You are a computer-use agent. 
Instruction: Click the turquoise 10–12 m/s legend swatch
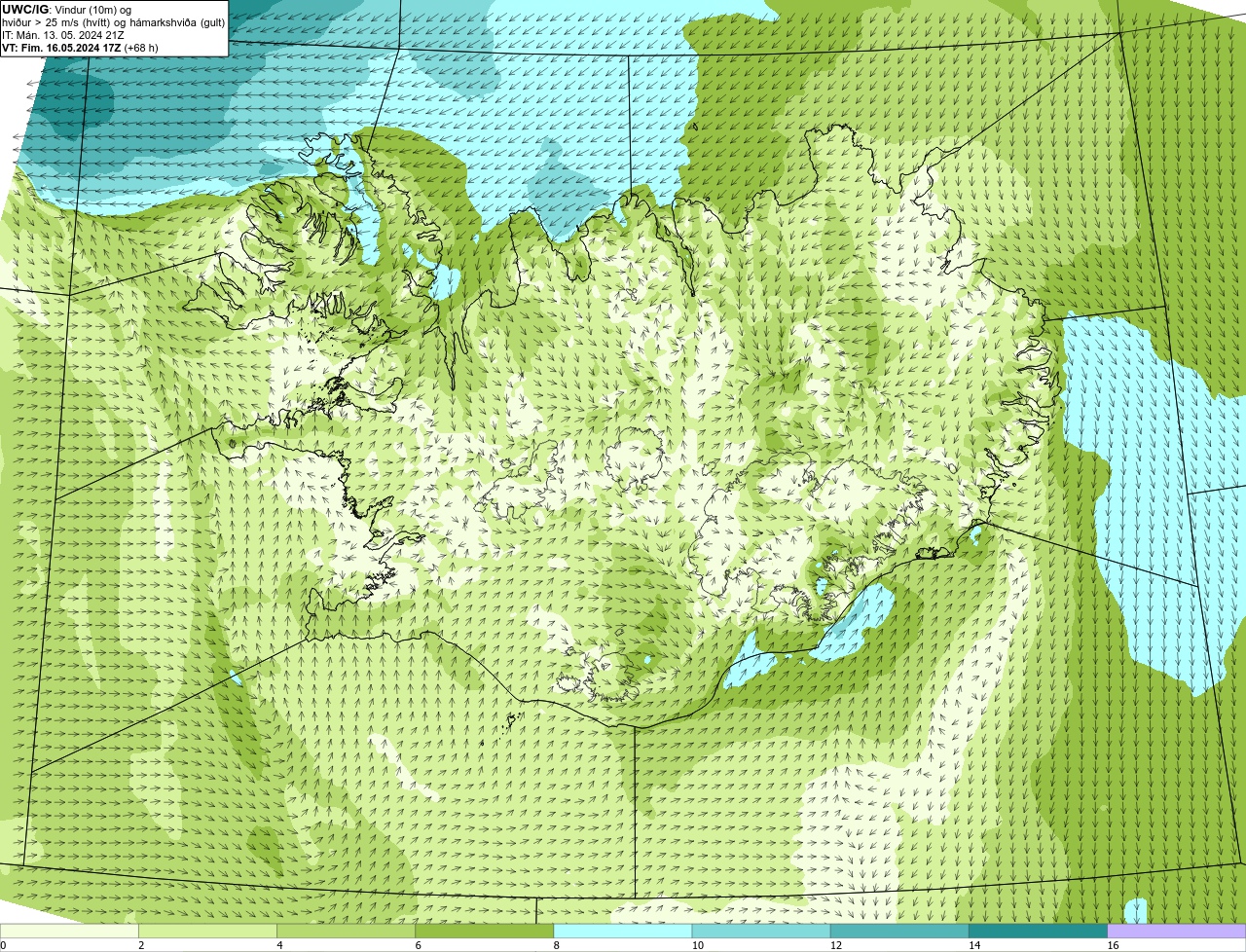(x=761, y=931)
